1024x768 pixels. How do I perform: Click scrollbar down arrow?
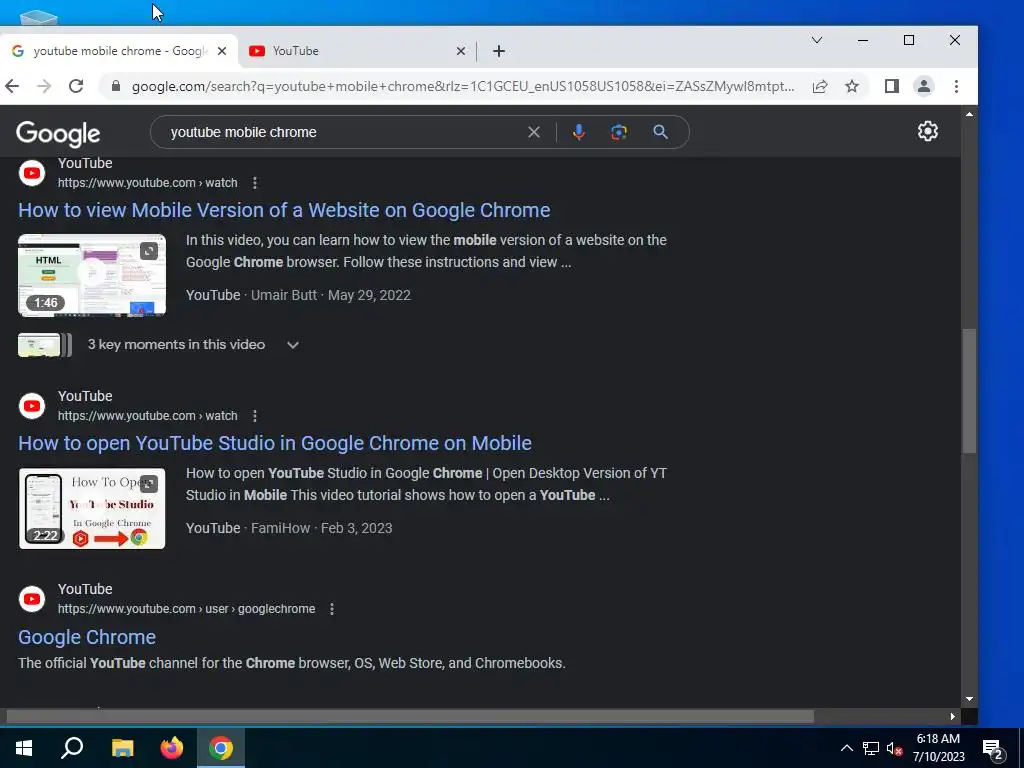pos(969,699)
